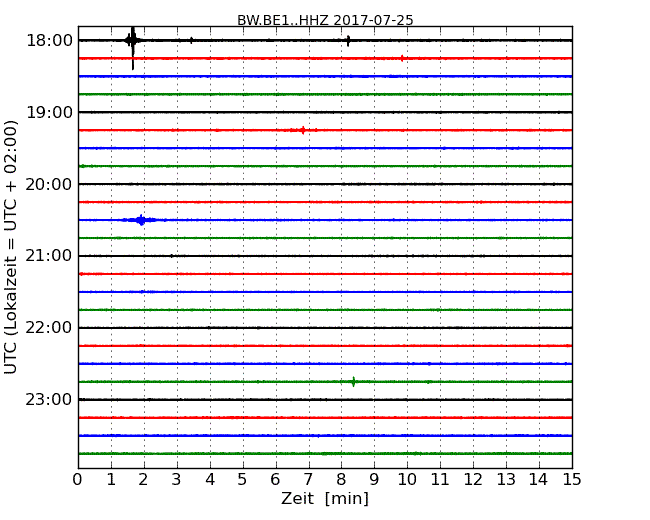This screenshot has width=650, height=520.
Task: Click the blue event burst near minute 2 below 20:00
Action: (x=141, y=220)
